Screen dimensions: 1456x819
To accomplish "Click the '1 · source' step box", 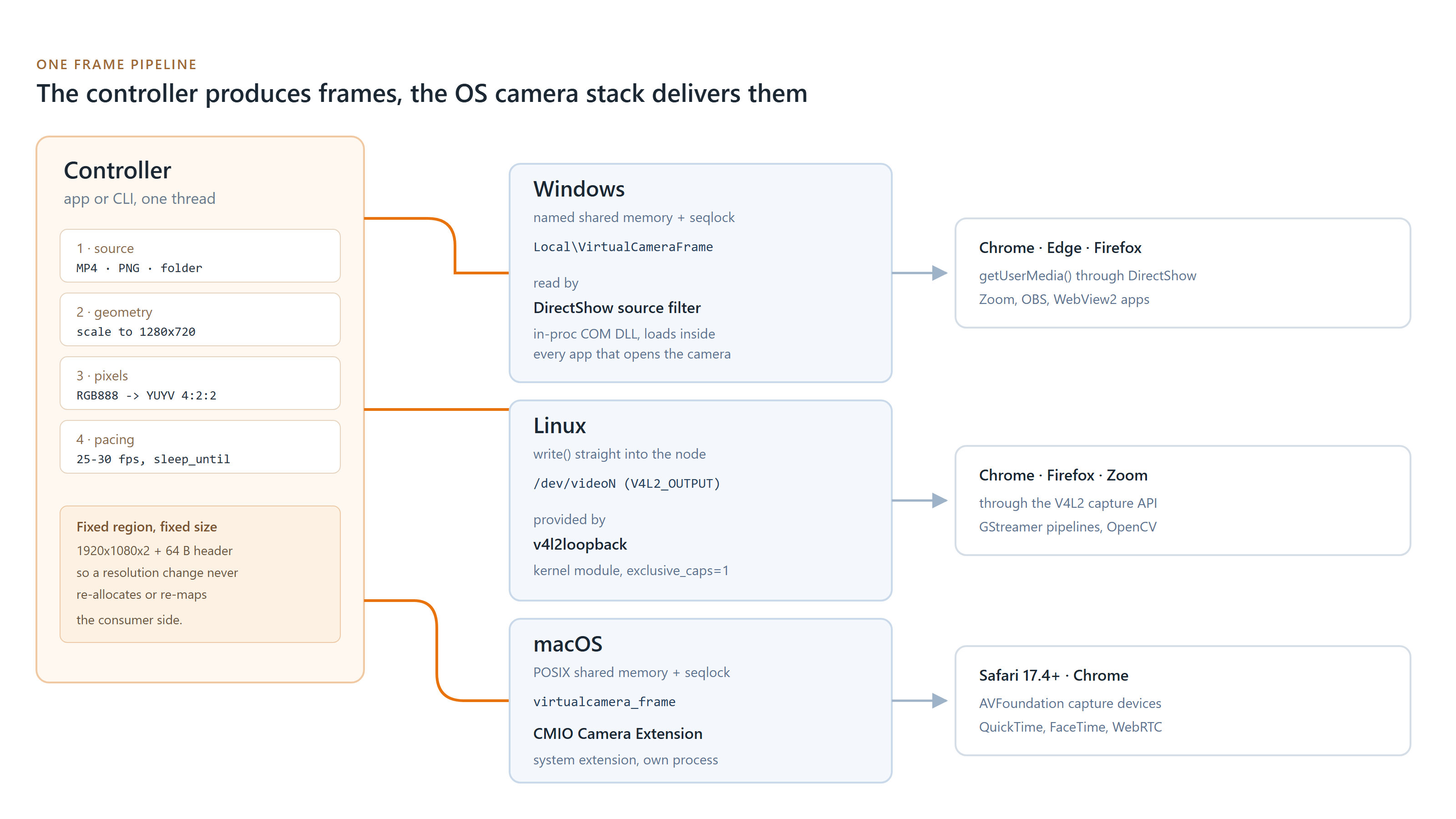I will 200,256.
